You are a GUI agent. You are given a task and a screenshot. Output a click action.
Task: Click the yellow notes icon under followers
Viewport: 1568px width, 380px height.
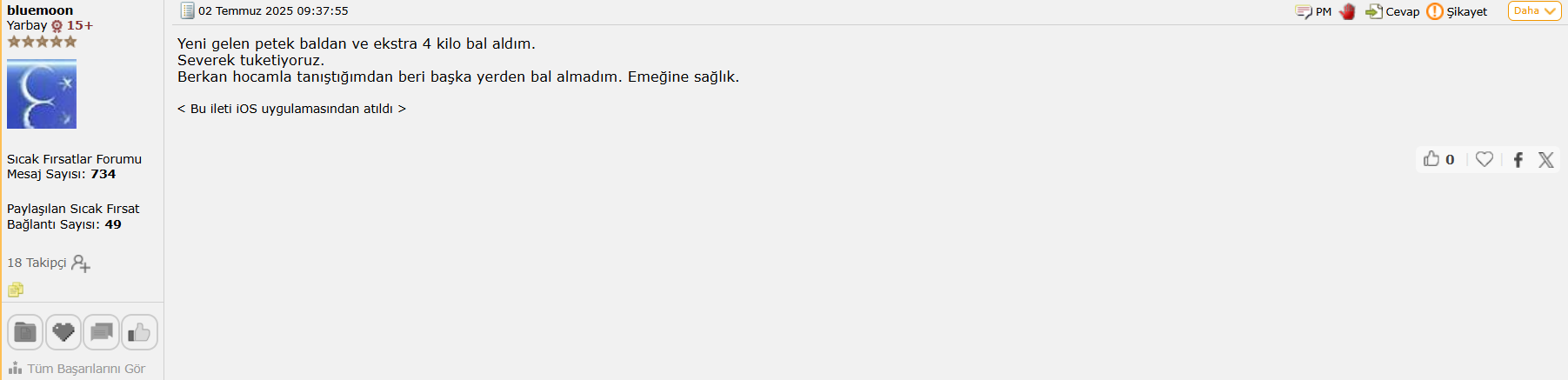(x=16, y=290)
